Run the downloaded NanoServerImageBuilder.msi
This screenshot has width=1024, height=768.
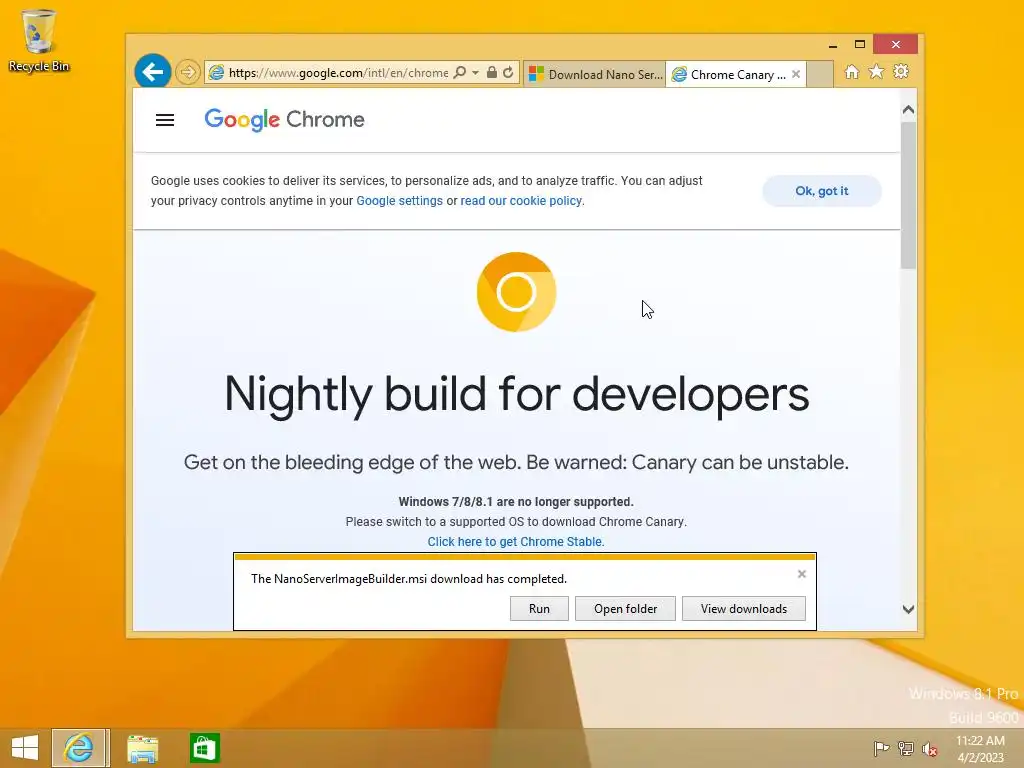(539, 609)
